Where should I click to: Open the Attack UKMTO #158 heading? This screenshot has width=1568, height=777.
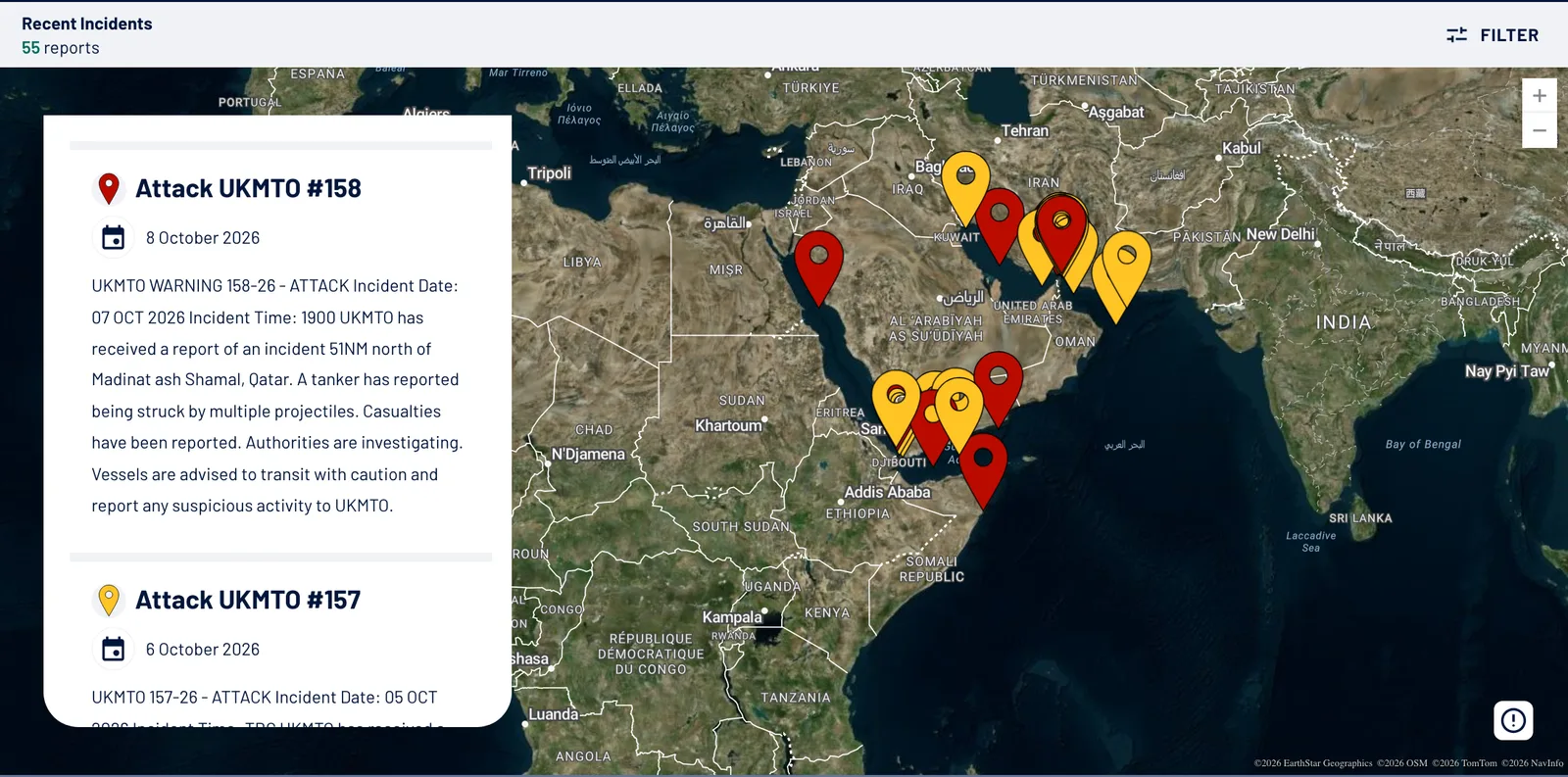[248, 188]
